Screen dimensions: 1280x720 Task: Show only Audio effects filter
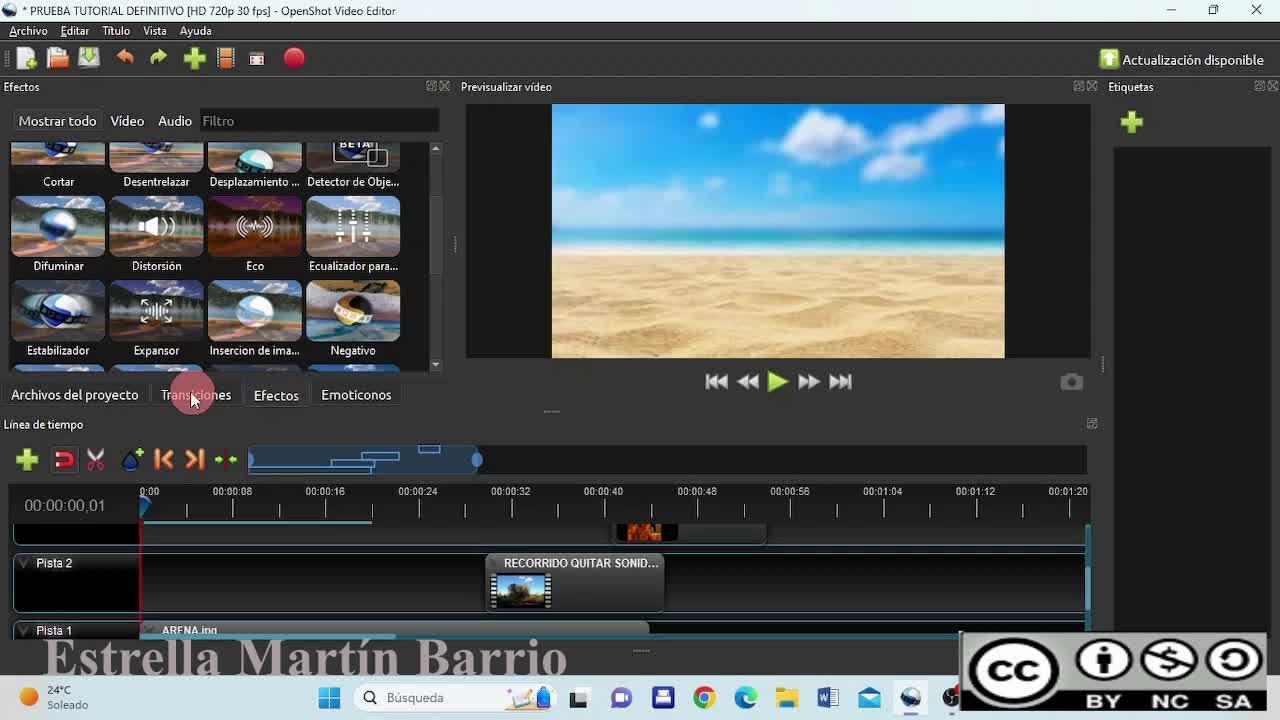point(175,121)
